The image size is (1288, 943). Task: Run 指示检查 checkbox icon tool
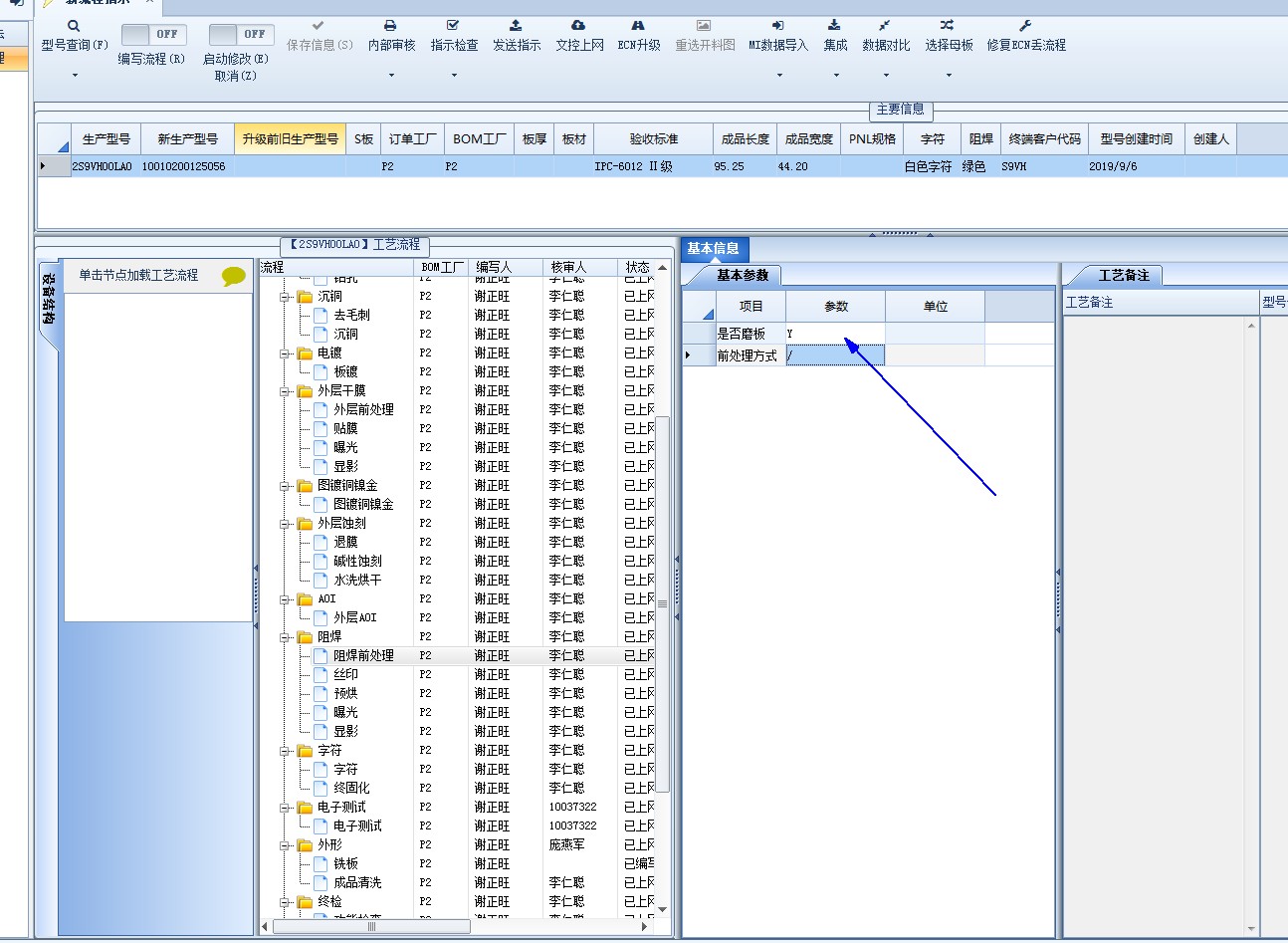pos(454,26)
